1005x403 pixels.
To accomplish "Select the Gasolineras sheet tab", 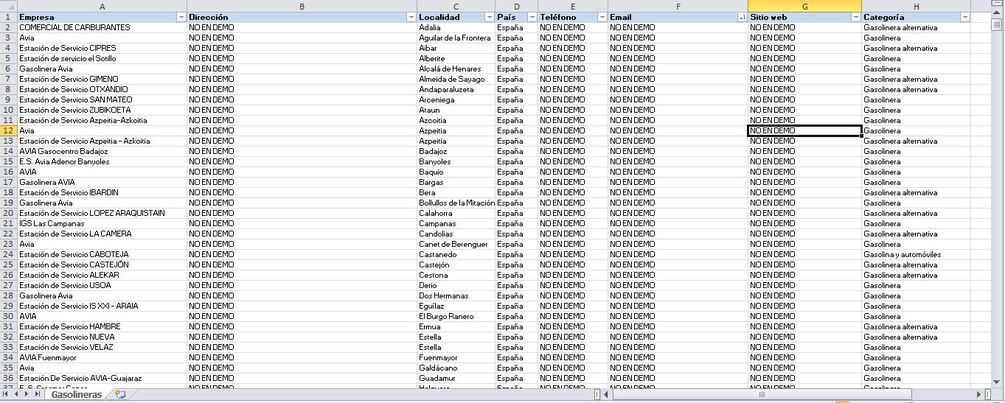I will click(x=76, y=395).
